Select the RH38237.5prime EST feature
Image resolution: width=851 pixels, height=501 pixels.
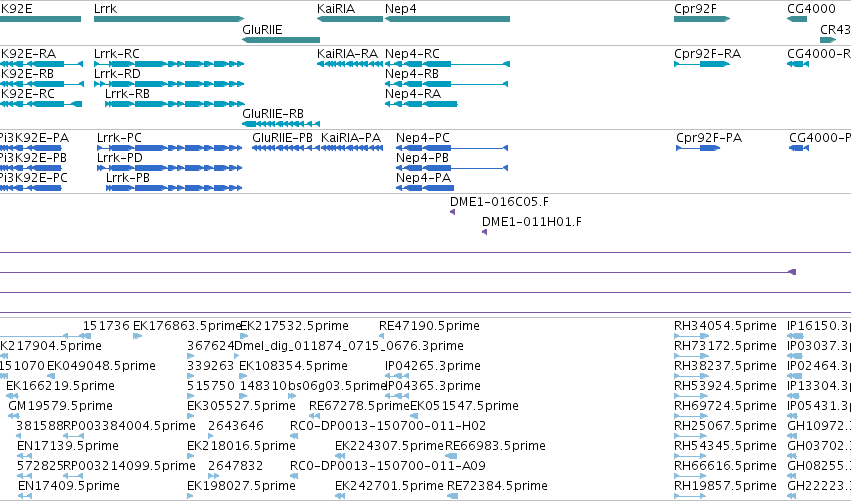coord(691,376)
